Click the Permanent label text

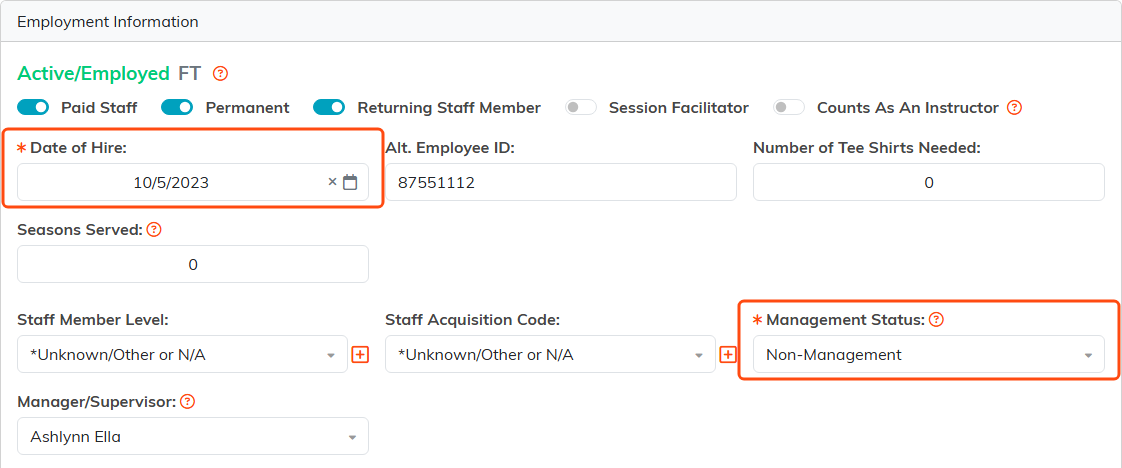(248, 107)
